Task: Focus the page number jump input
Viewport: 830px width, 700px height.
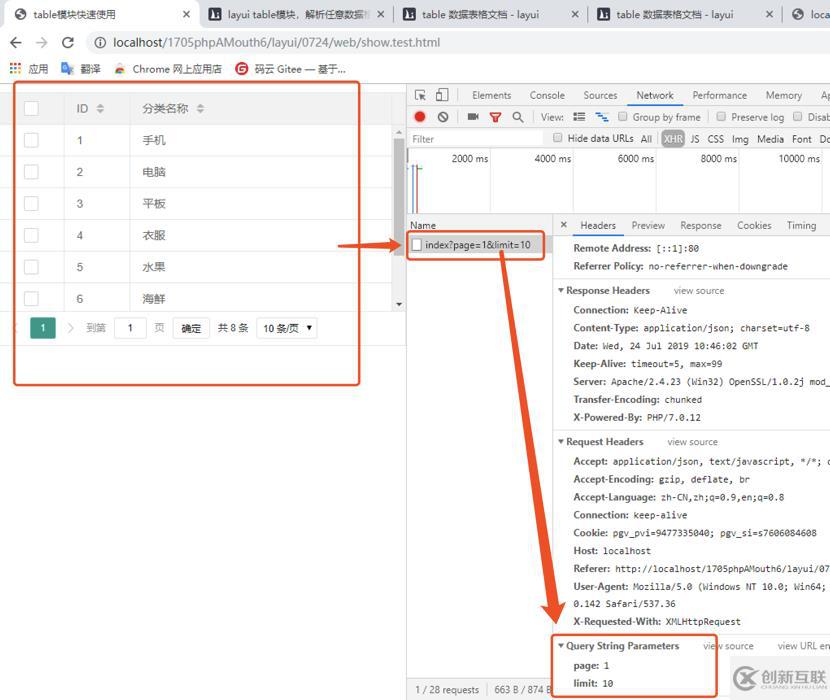Action: (x=130, y=328)
